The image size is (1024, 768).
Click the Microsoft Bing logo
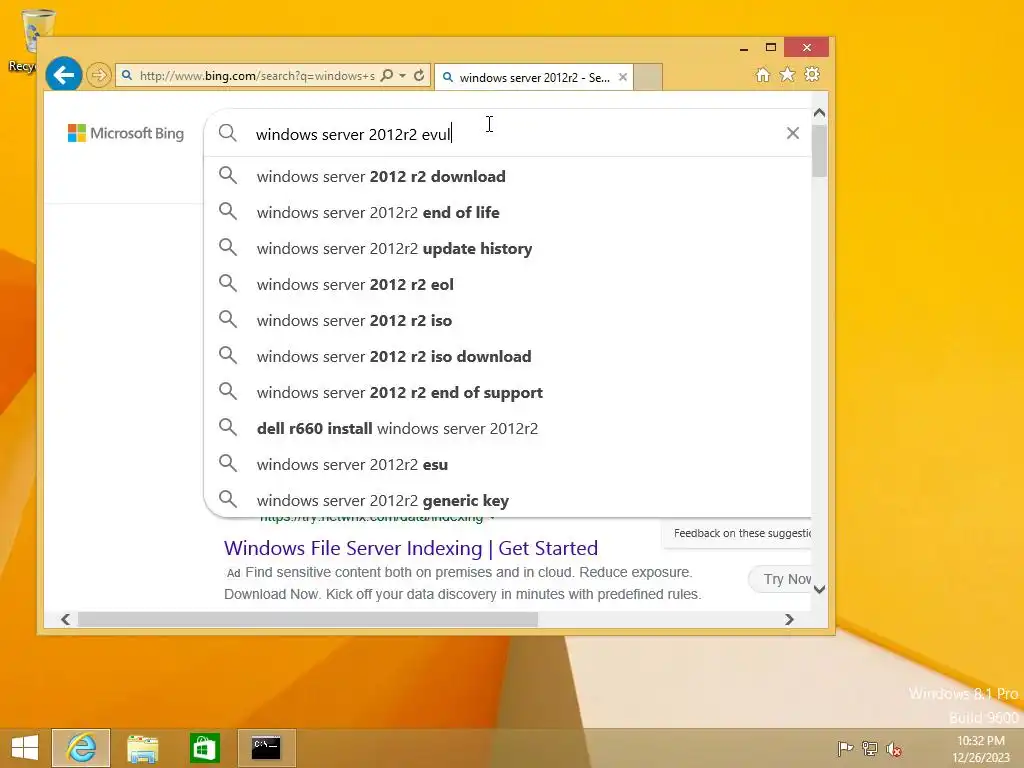coord(126,133)
